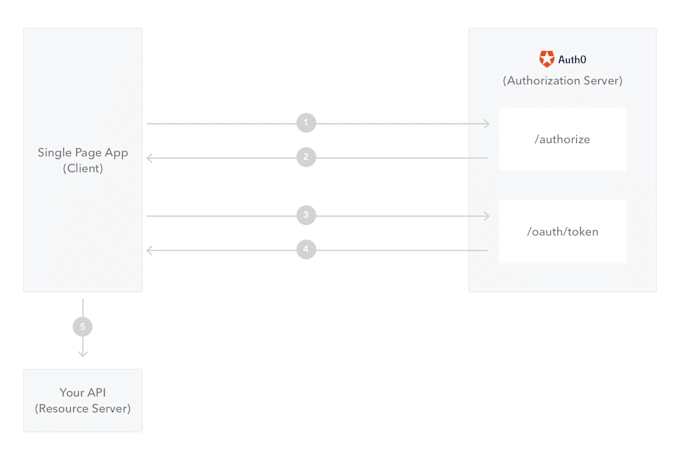Click the step 1 circle marker
This screenshot has width=680, height=460.
pos(306,123)
